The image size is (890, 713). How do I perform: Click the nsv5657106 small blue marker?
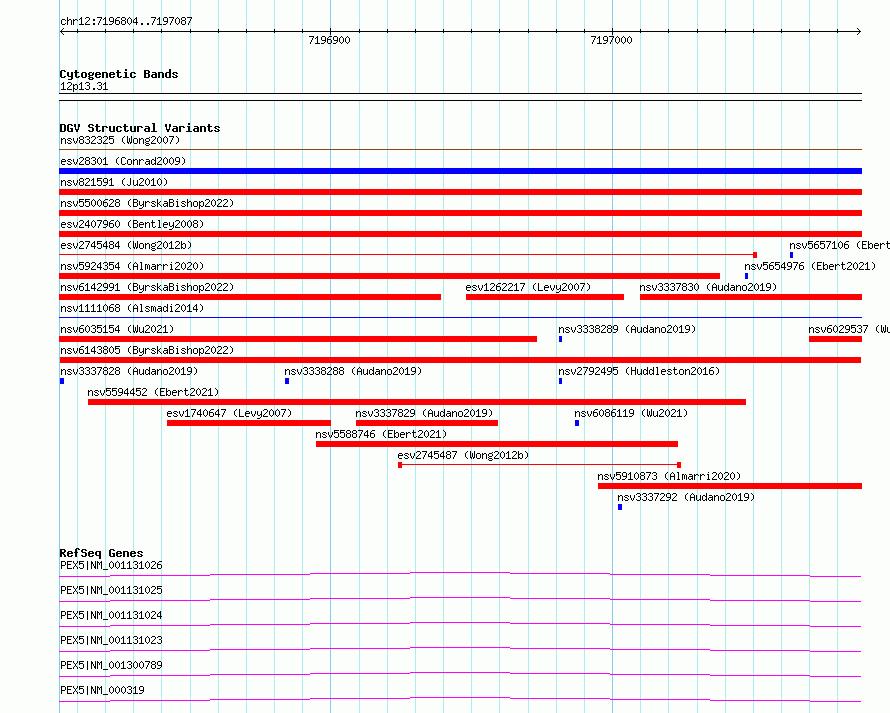pos(791,255)
